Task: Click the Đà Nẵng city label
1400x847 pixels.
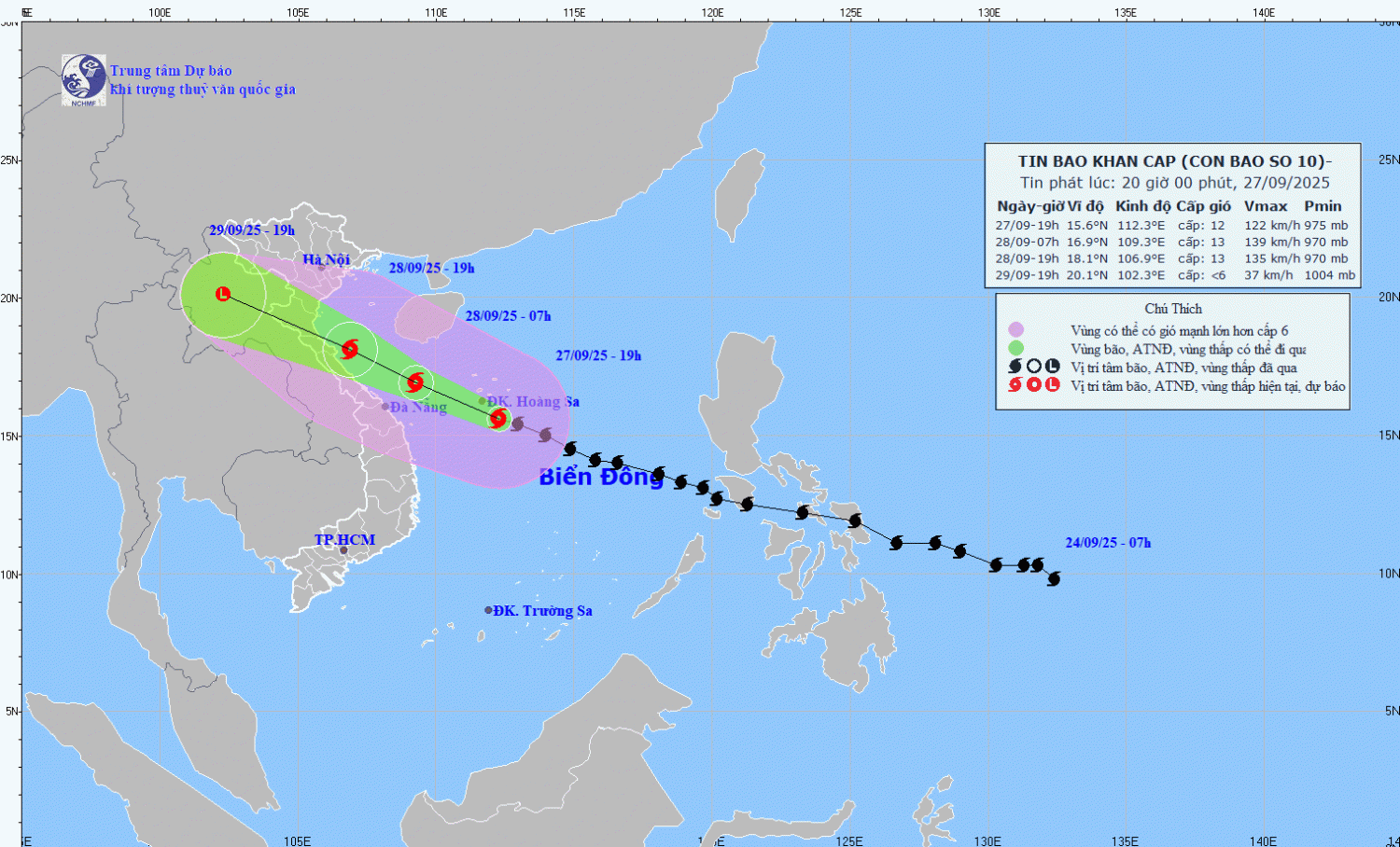Action: [418, 407]
